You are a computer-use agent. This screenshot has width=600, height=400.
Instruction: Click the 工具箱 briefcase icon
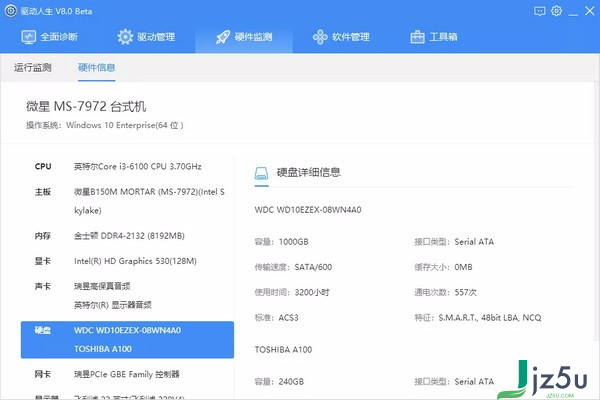tap(417, 37)
